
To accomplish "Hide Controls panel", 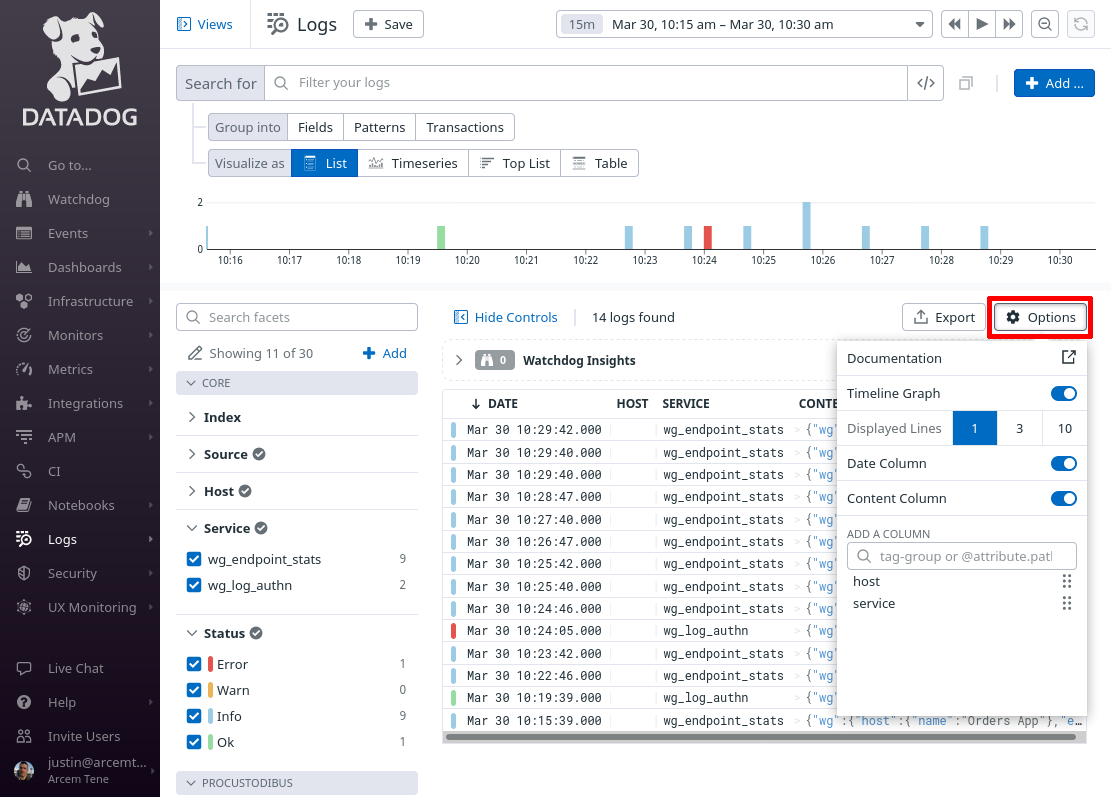I will (506, 317).
